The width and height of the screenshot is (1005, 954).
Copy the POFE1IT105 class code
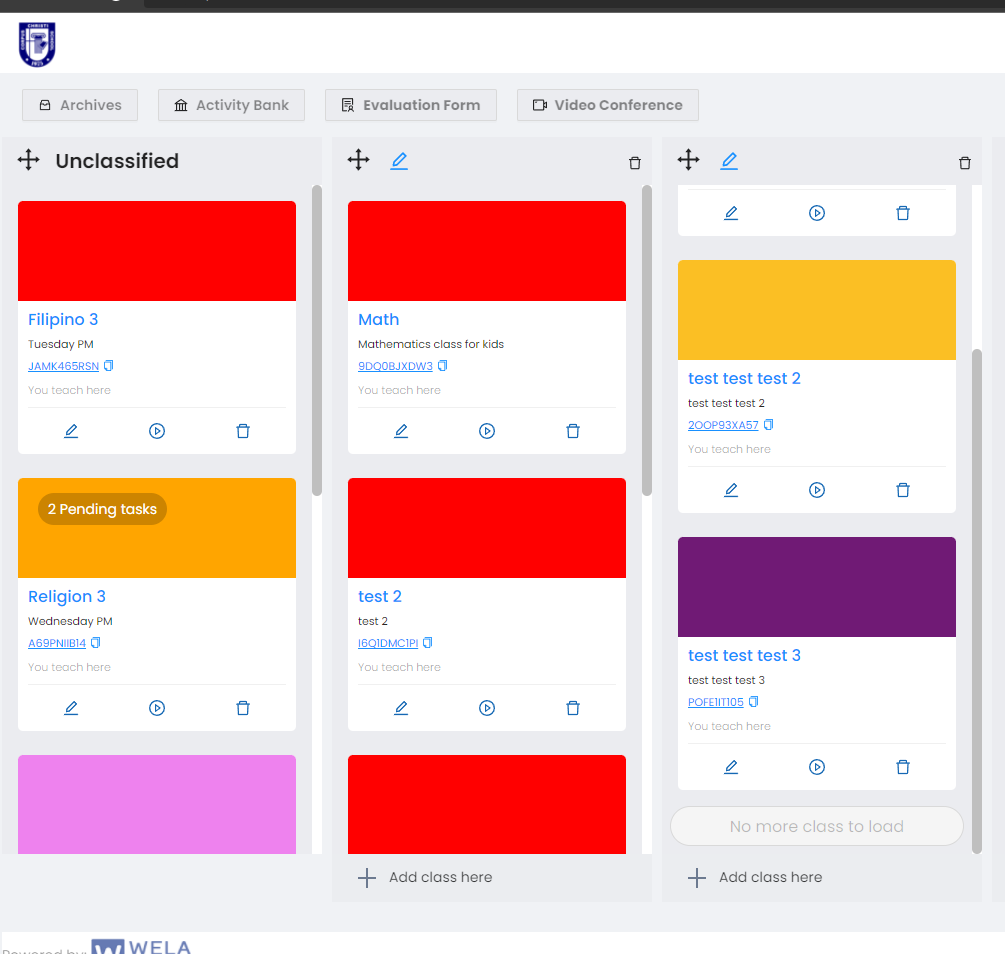click(754, 701)
